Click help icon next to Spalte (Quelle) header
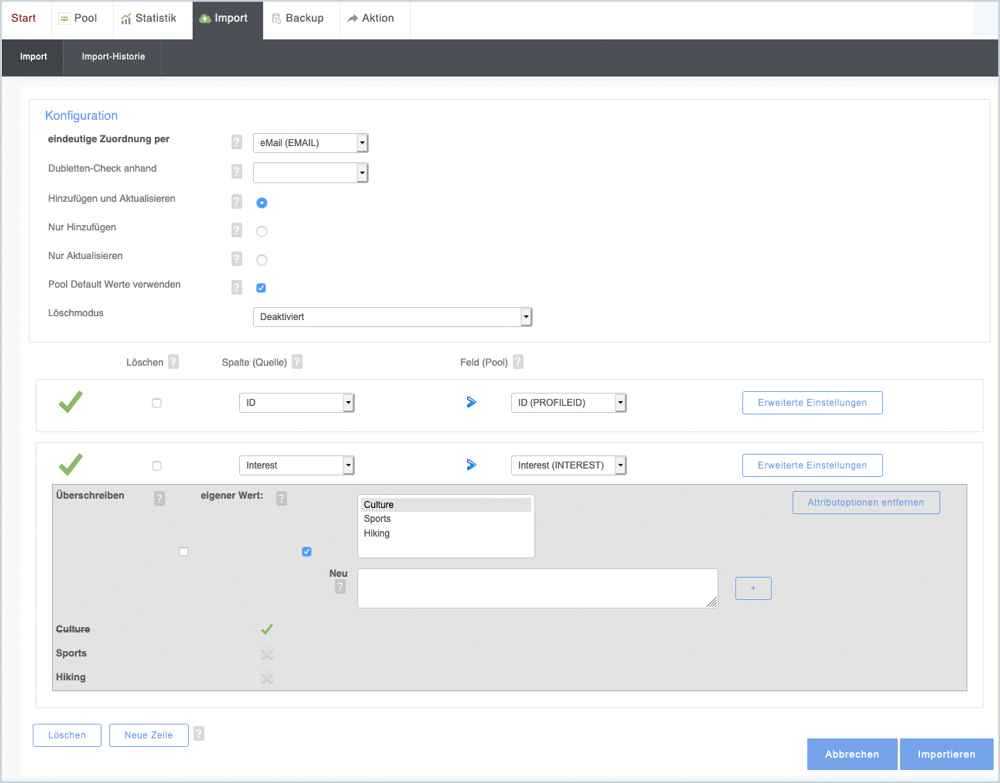The image size is (1000, 783). (x=297, y=362)
